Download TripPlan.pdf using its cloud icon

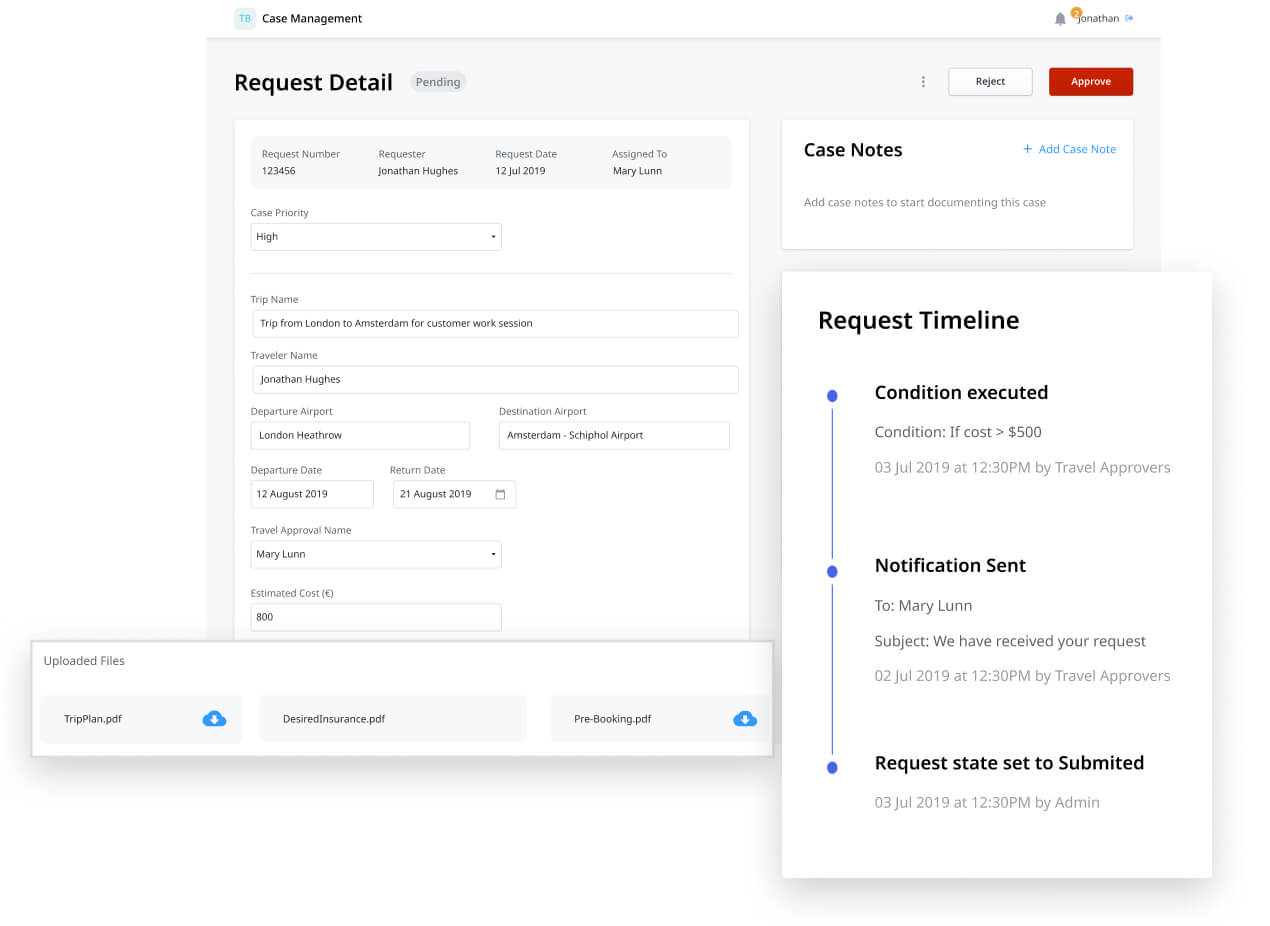point(214,718)
